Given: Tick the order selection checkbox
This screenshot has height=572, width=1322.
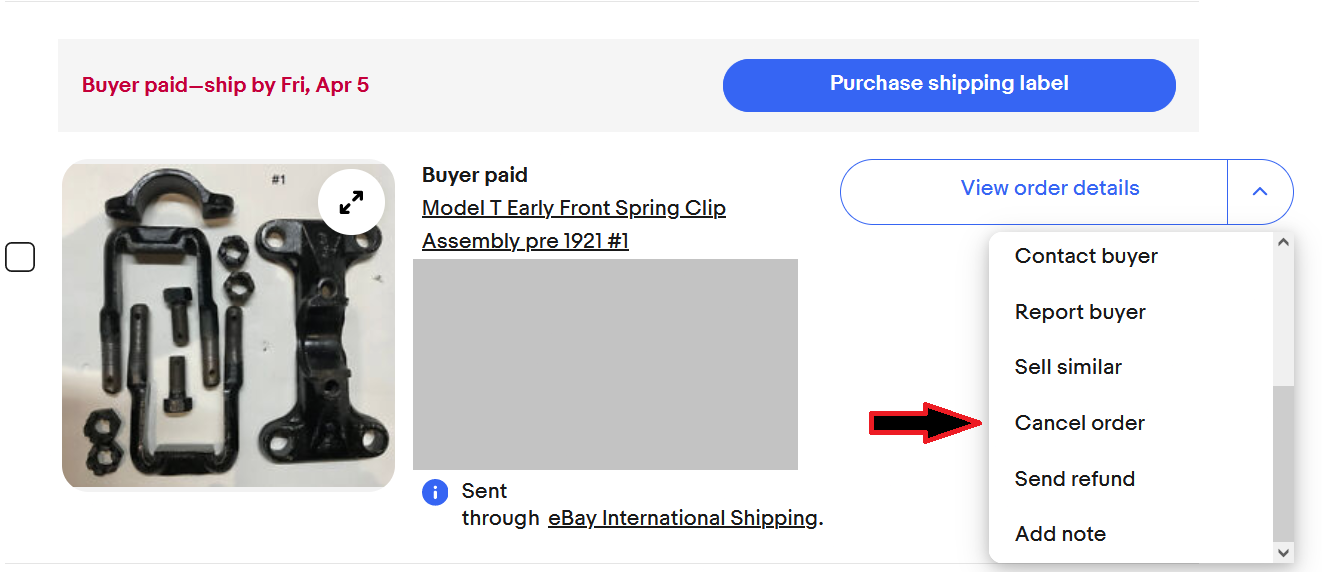Looking at the screenshot, I should [x=20, y=257].
